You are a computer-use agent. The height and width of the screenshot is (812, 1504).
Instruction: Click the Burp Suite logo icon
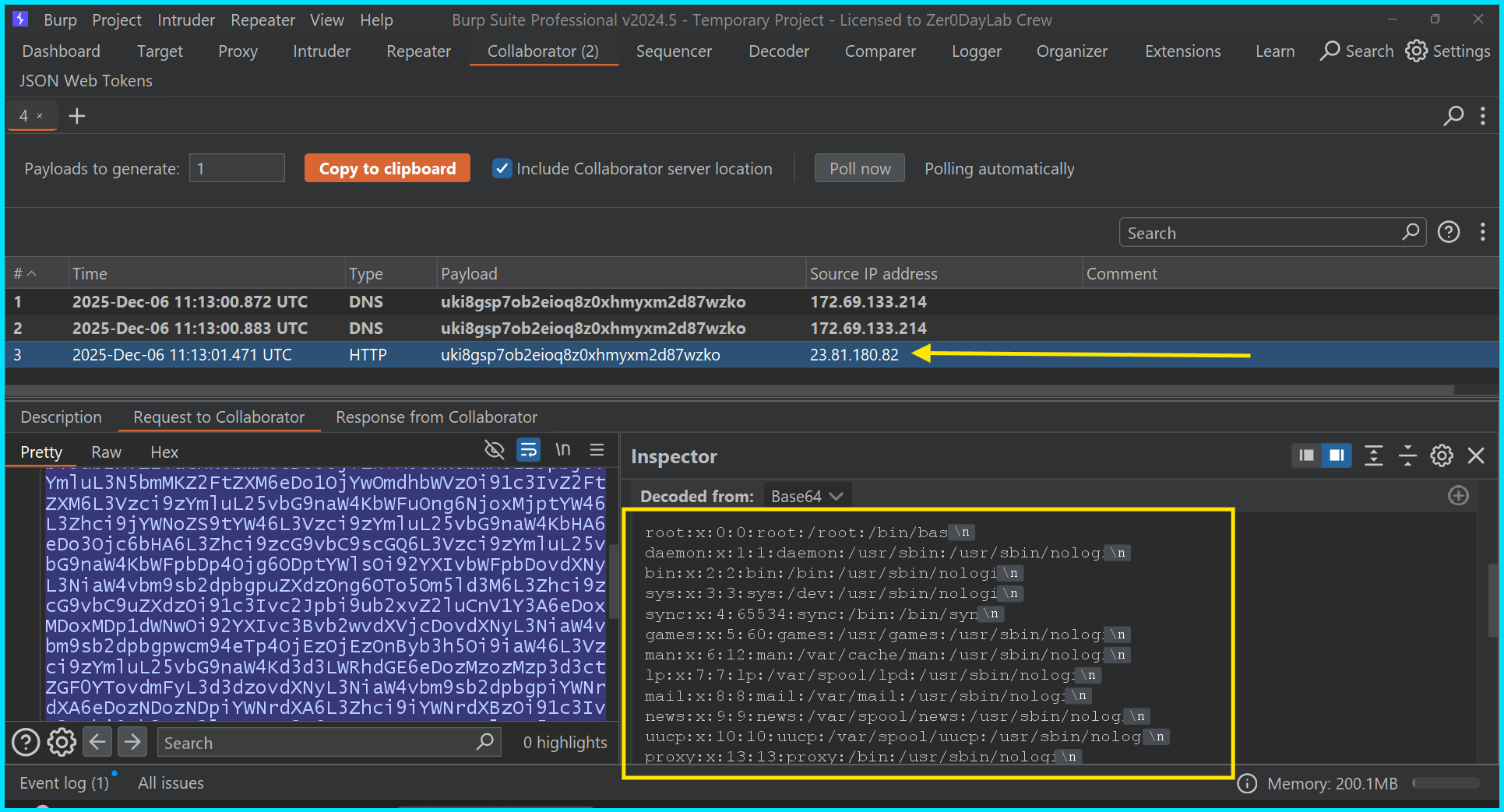tap(21, 19)
